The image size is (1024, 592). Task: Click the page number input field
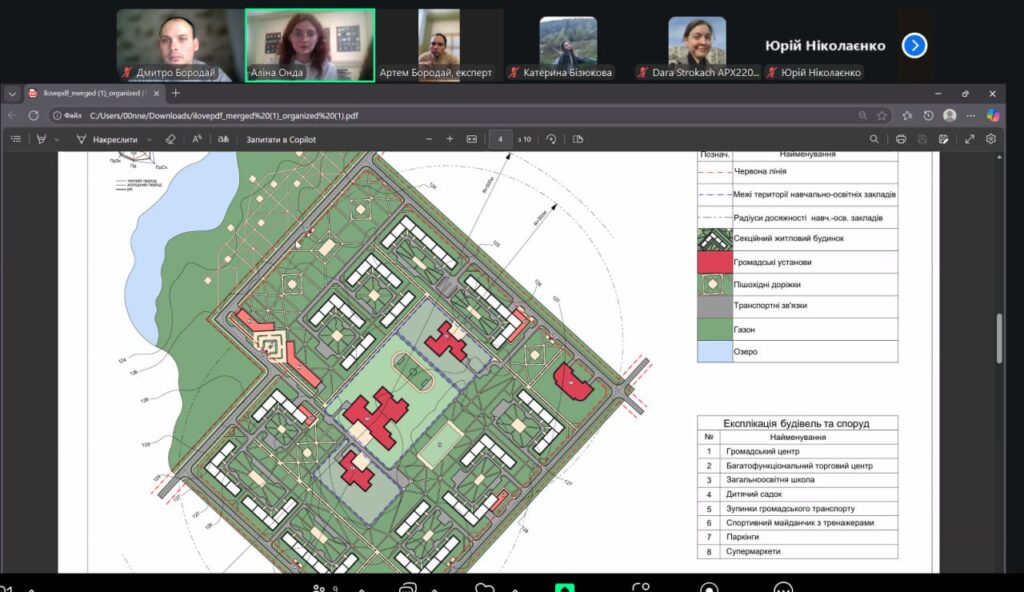click(x=500, y=139)
